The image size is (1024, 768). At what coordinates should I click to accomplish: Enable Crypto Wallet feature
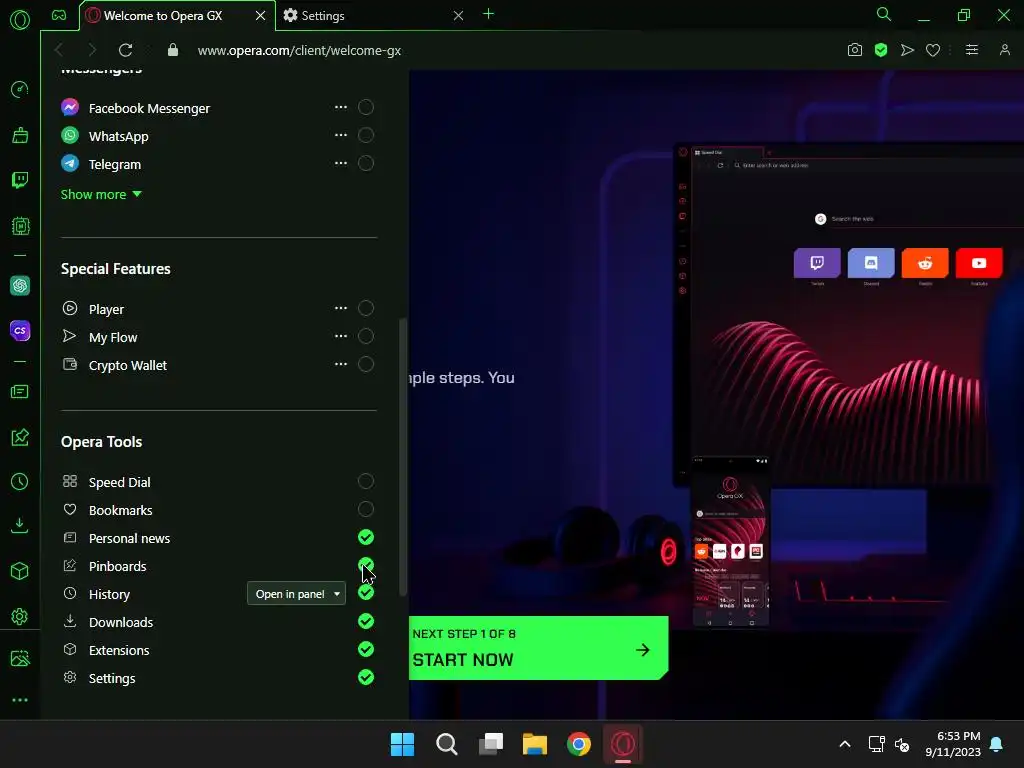(366, 364)
